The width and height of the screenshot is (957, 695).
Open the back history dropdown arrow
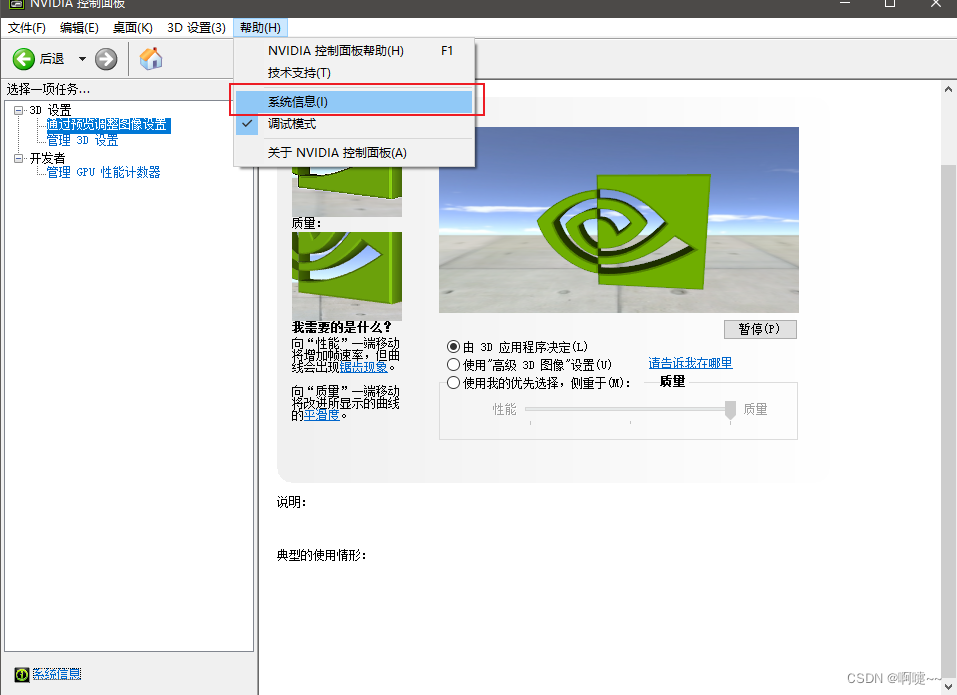coord(82,59)
